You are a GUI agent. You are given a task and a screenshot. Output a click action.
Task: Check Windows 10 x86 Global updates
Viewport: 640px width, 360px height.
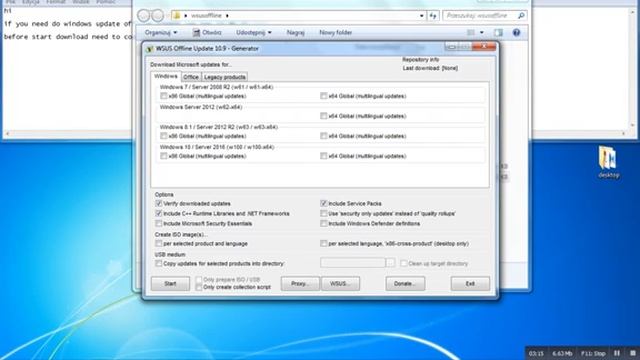[x=164, y=156]
